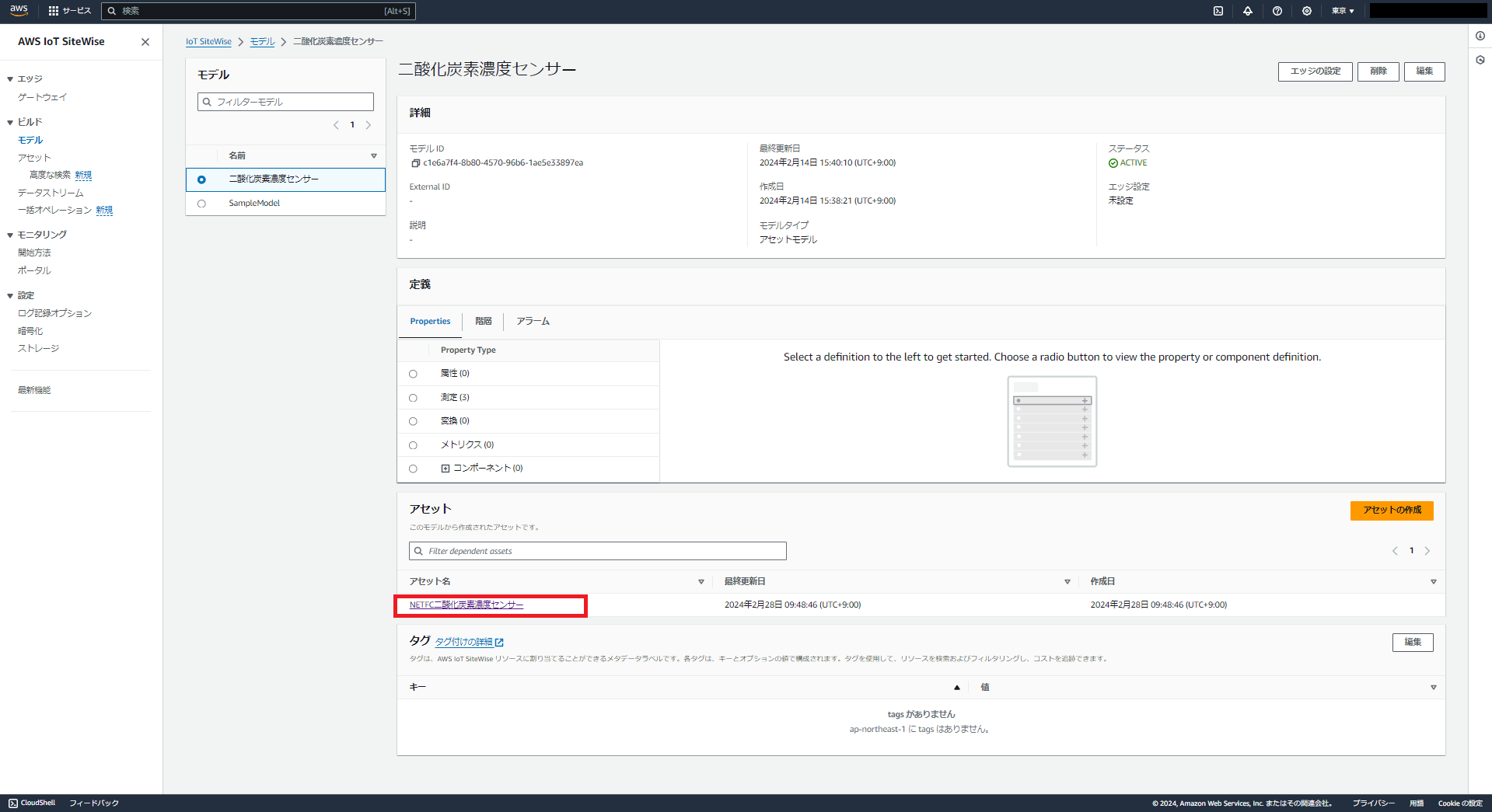
Task: Collapse the ビルド navigation section
Action: 10,122
